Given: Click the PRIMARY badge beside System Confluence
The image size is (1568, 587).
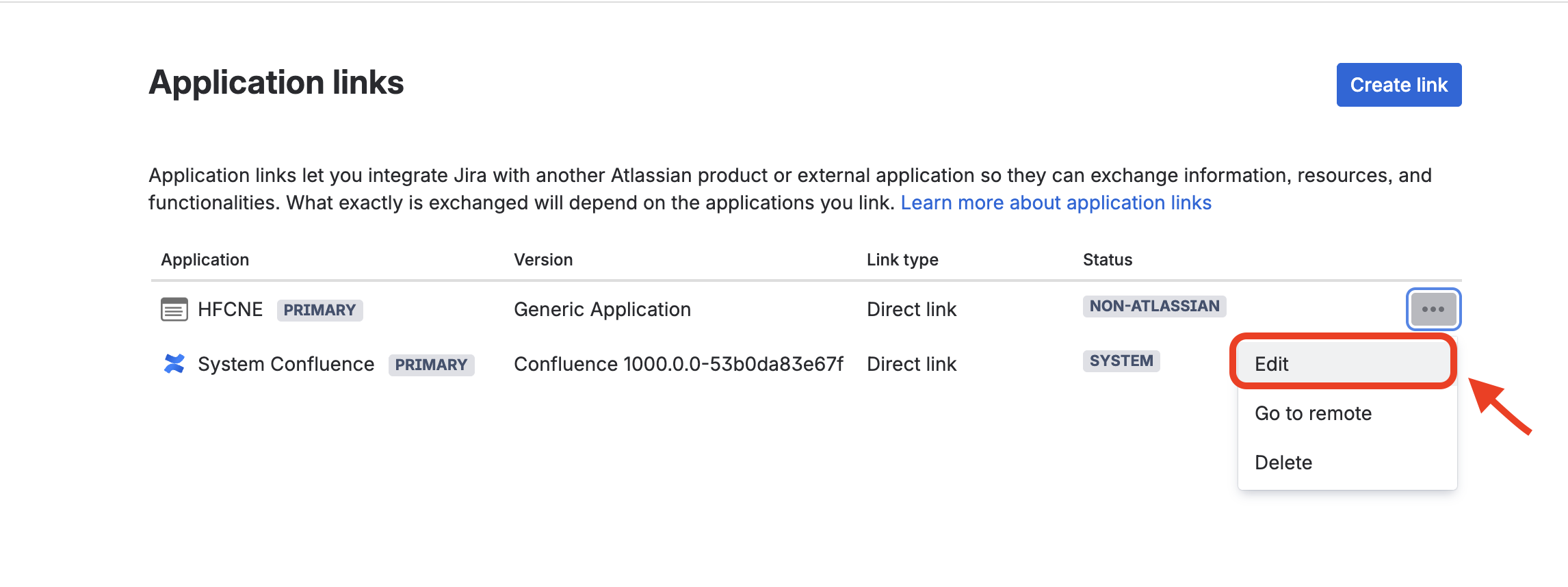Looking at the screenshot, I should click(431, 365).
